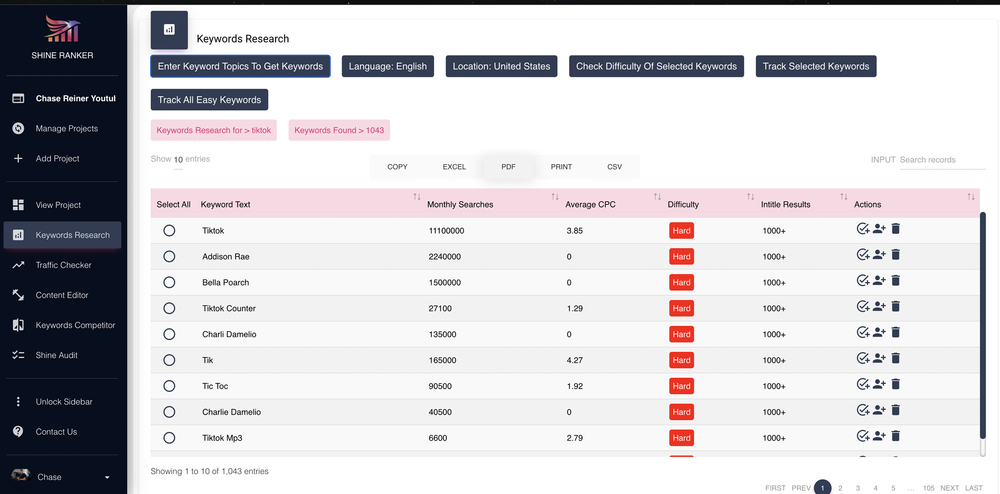
Task: Select the radio button for Tic Toc
Action: point(169,386)
